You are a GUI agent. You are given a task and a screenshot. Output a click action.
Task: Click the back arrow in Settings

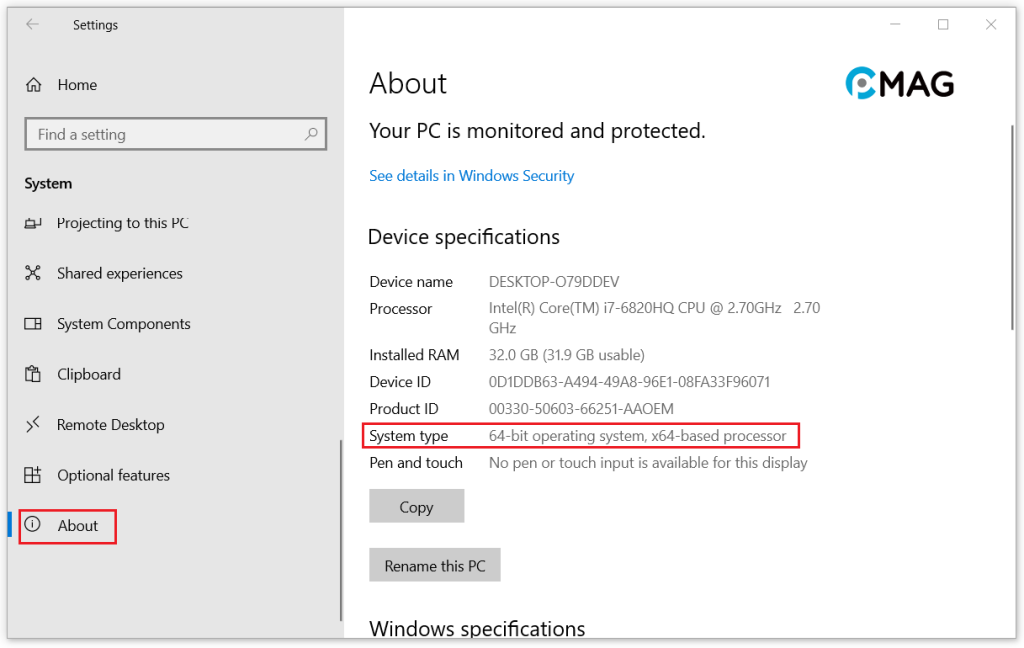(33, 25)
